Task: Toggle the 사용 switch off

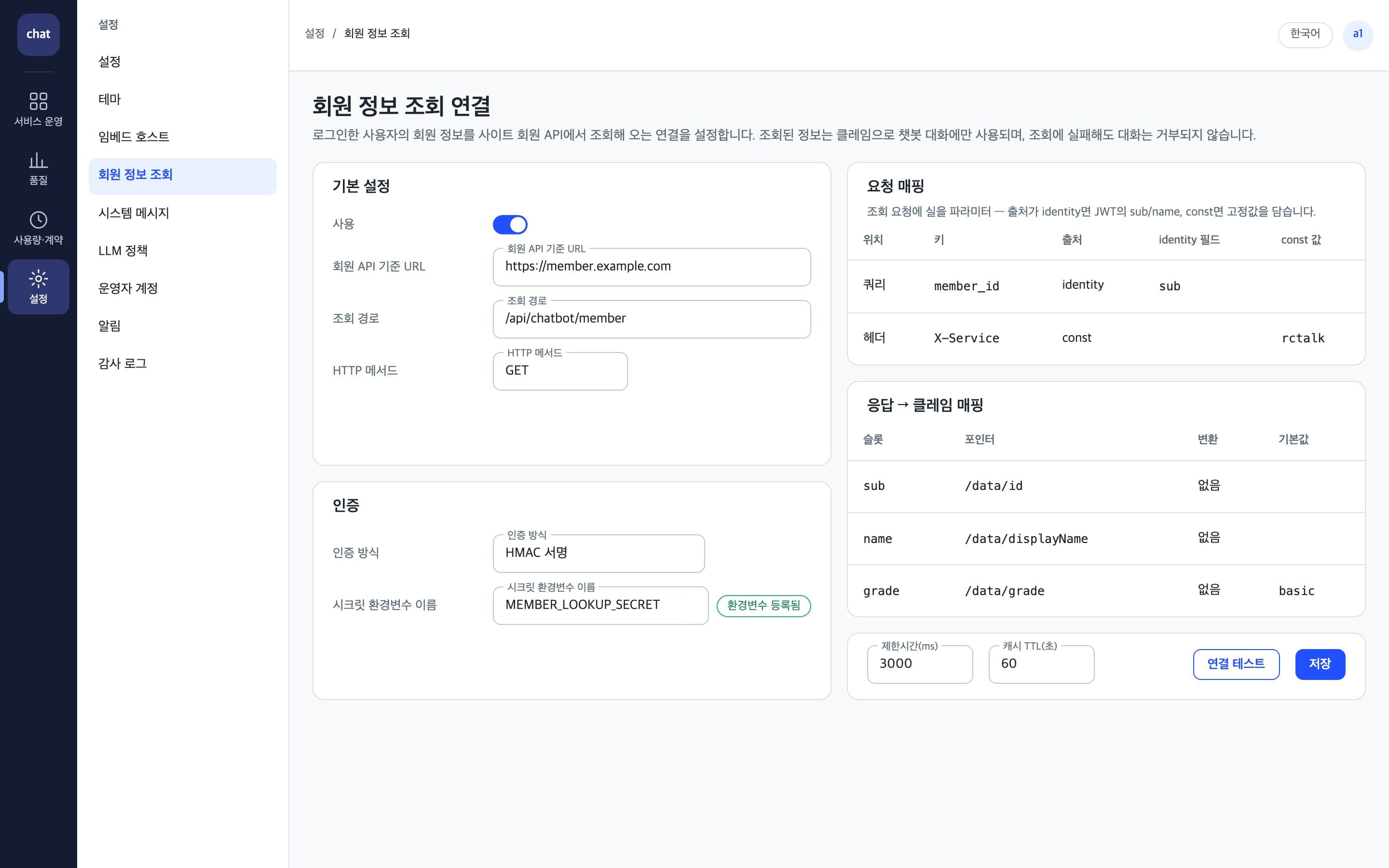Action: coord(510,224)
